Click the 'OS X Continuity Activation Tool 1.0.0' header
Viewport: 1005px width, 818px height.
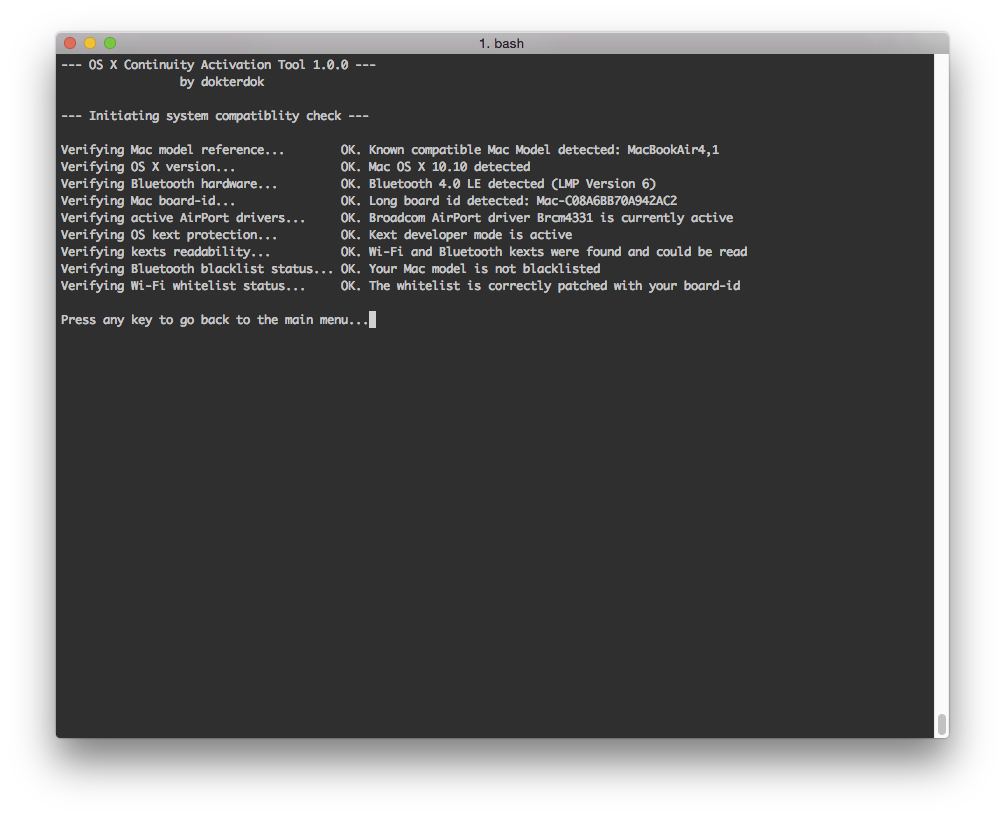click(219, 65)
